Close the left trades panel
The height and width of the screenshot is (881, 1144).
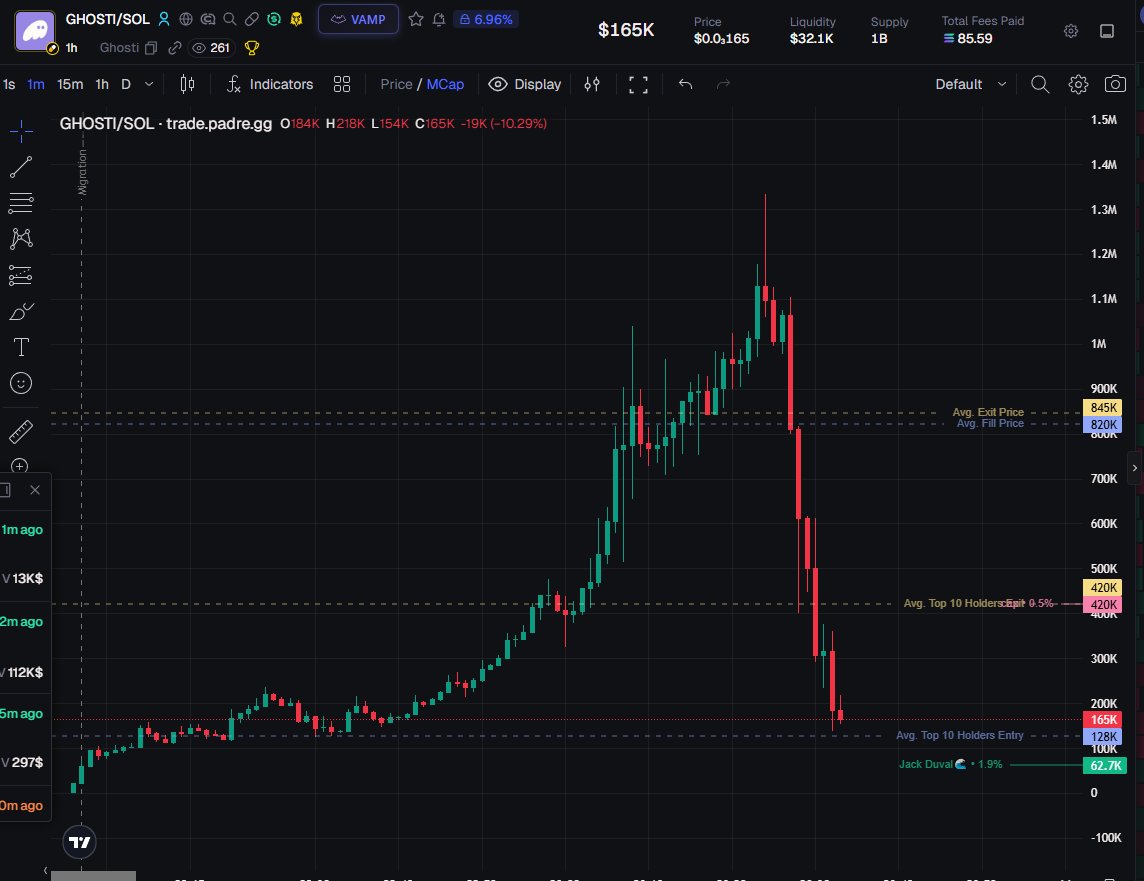click(x=34, y=490)
